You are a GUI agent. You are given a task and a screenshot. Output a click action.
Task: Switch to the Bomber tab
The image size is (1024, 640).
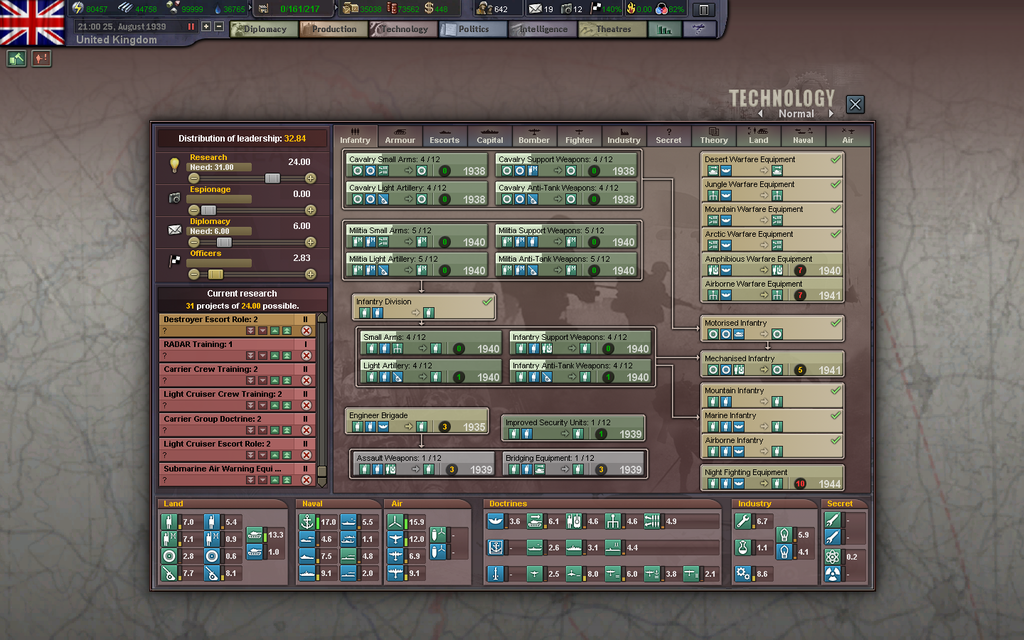tap(534, 136)
